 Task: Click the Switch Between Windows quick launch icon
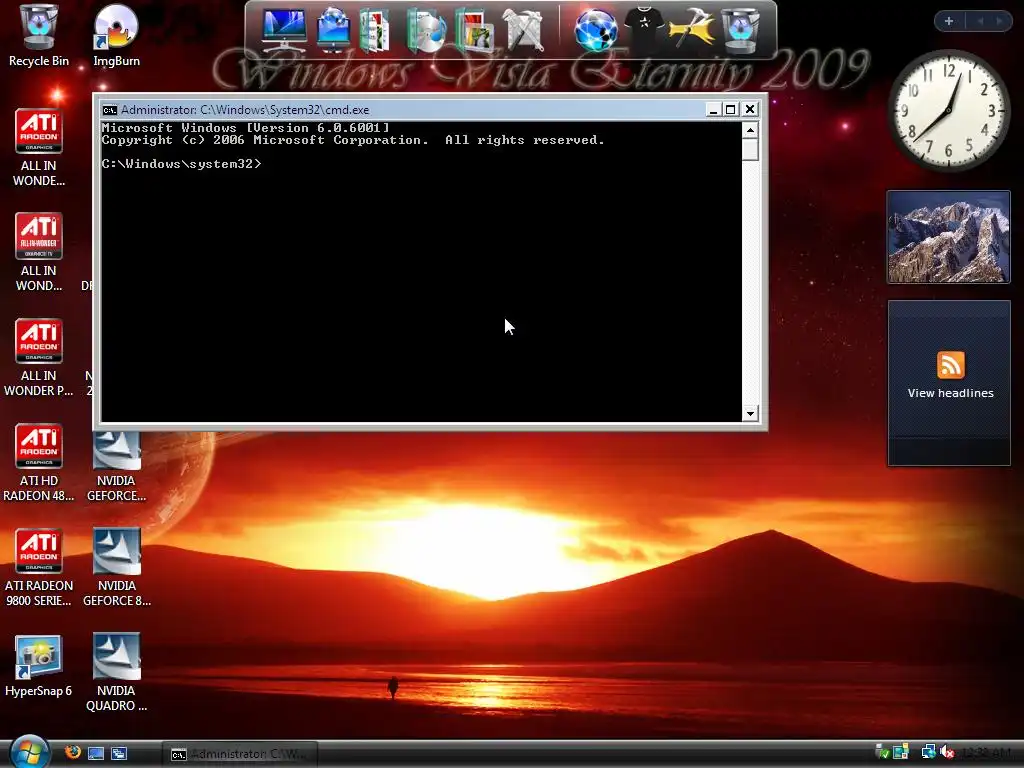click(119, 753)
